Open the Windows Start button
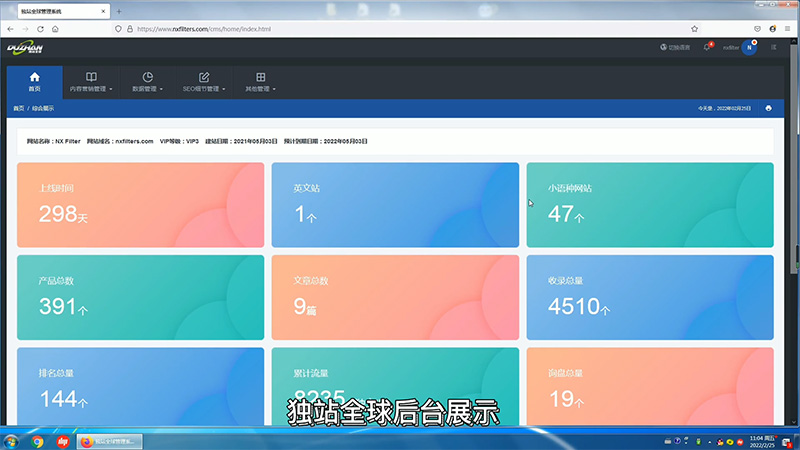Image resolution: width=800 pixels, height=450 pixels. [x=11, y=441]
